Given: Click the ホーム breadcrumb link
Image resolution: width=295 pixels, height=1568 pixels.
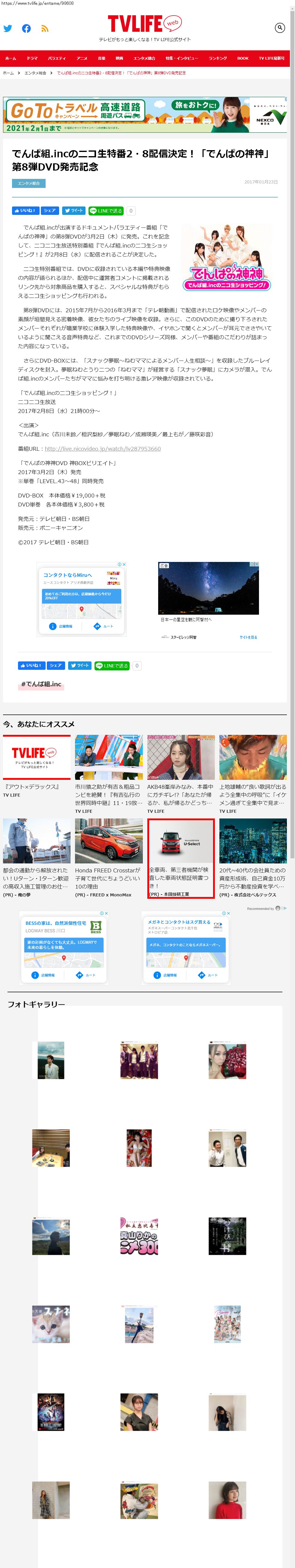Looking at the screenshot, I should pos(8,73).
